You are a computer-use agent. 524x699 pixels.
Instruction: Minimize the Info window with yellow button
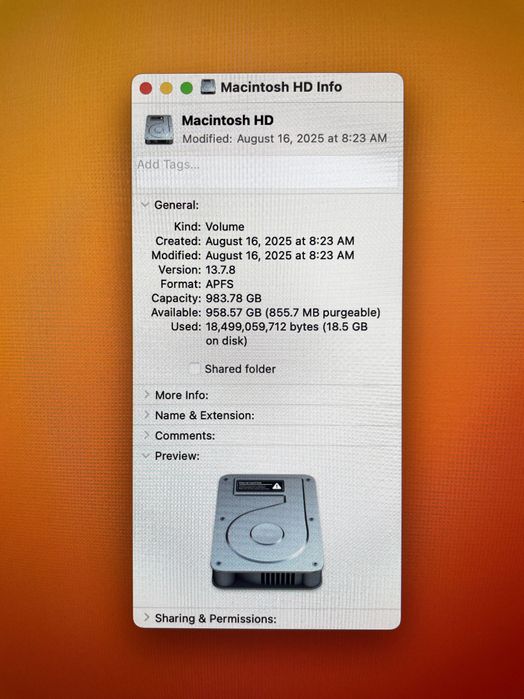(x=166, y=88)
